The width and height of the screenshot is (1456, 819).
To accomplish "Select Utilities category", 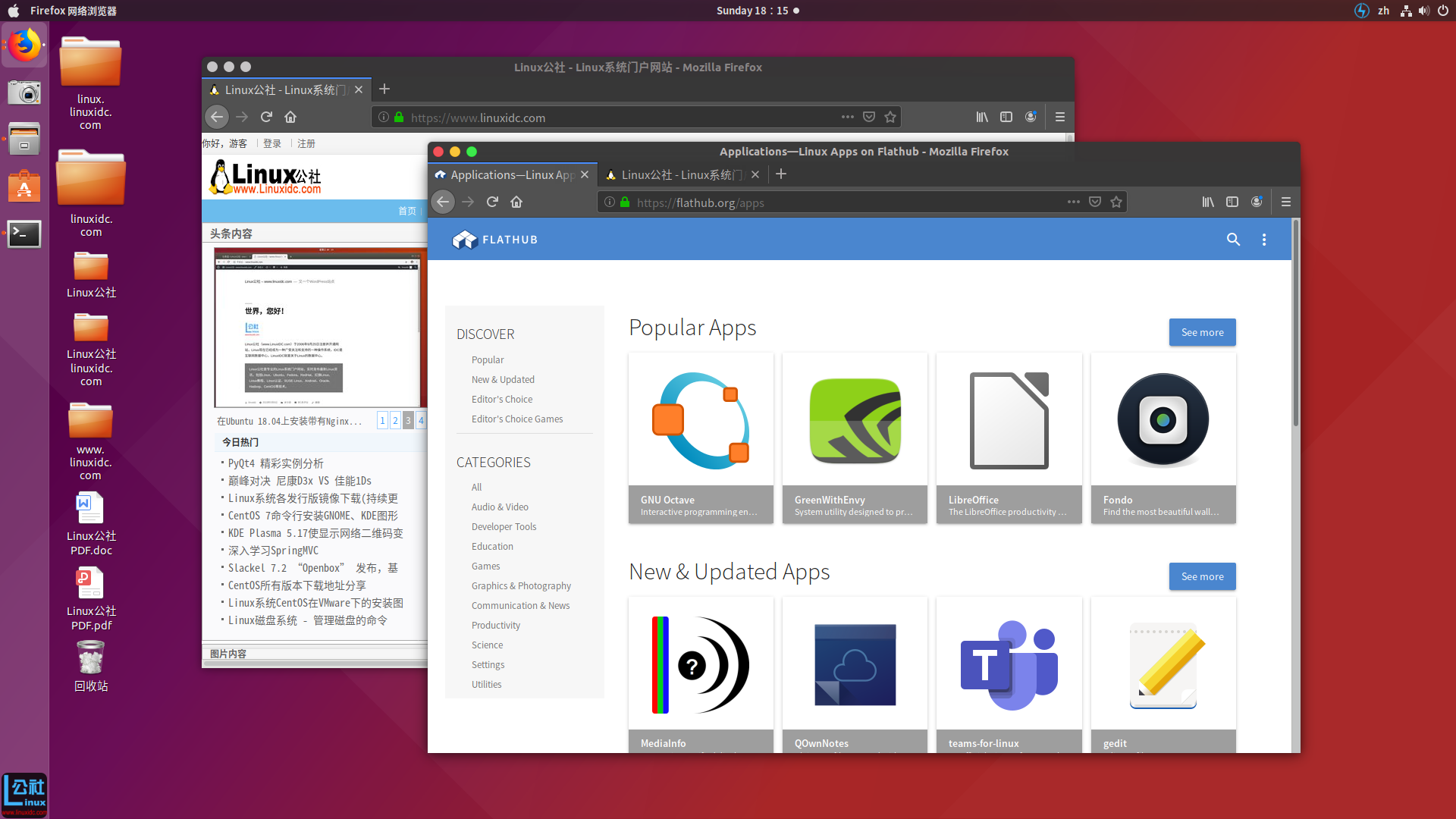I will 486,684.
